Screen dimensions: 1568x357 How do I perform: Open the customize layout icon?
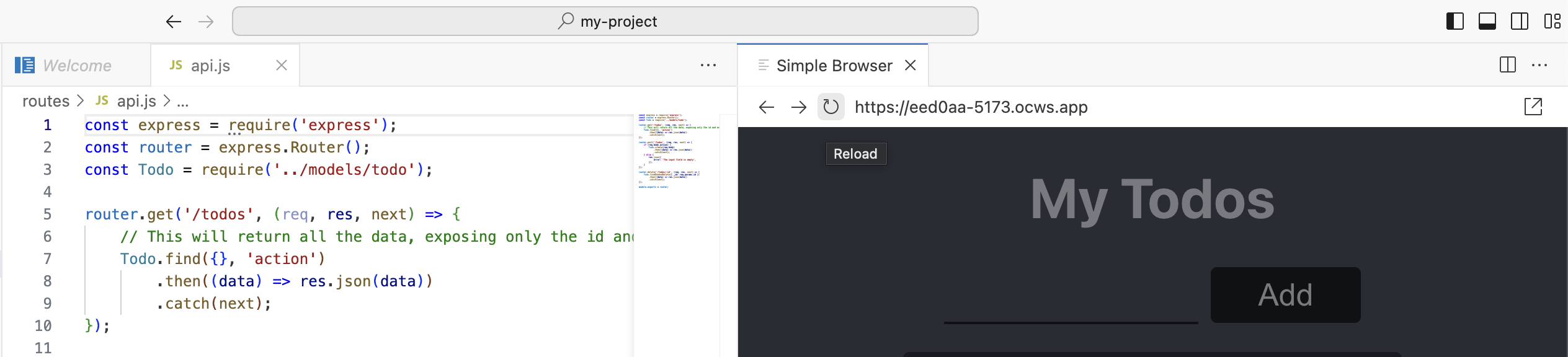tap(1552, 21)
